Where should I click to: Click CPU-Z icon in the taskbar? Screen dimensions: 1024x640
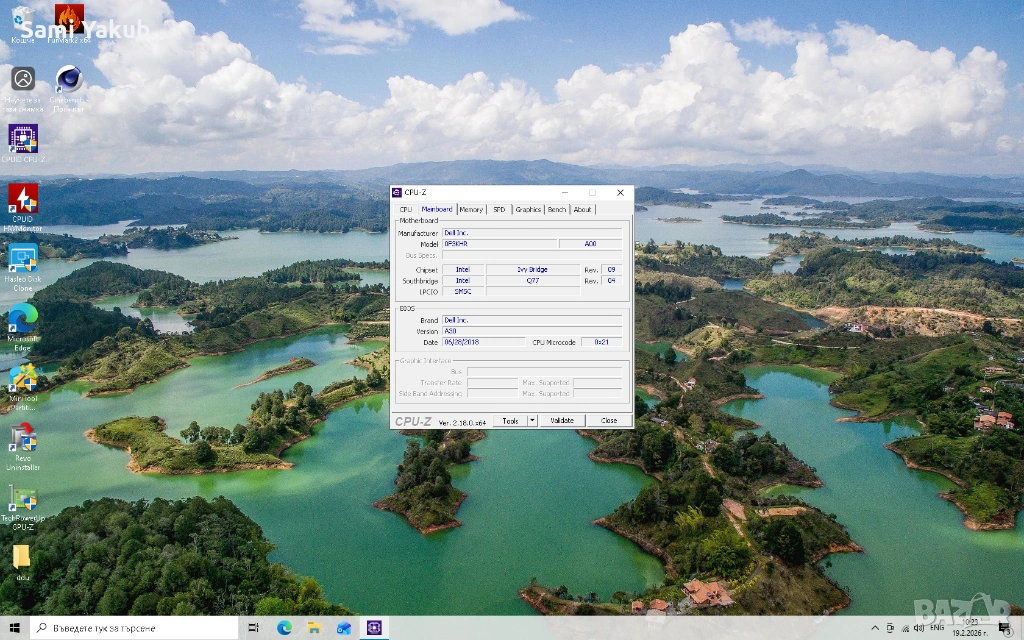coord(374,628)
